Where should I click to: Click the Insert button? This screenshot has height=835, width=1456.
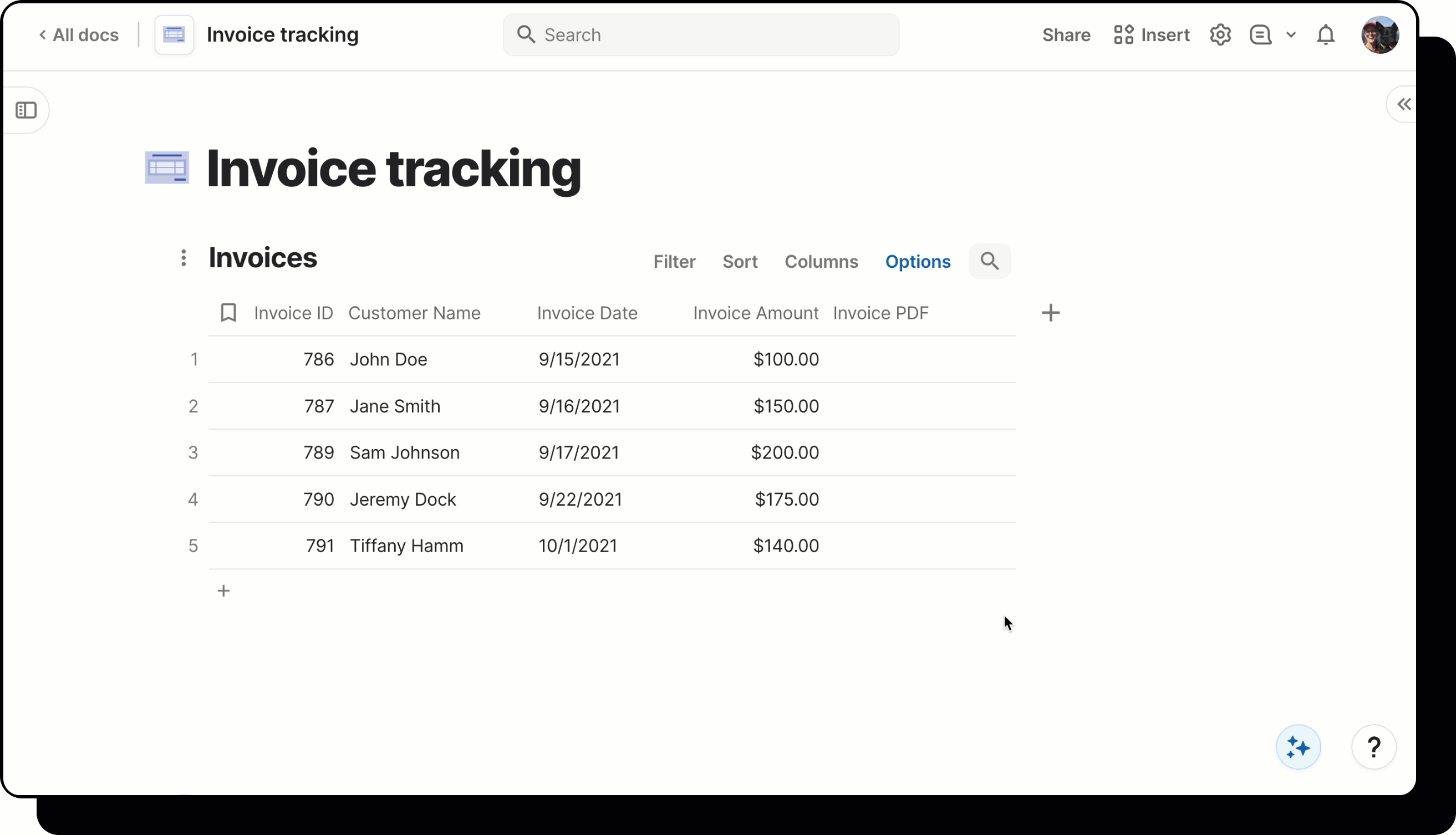pos(1152,35)
